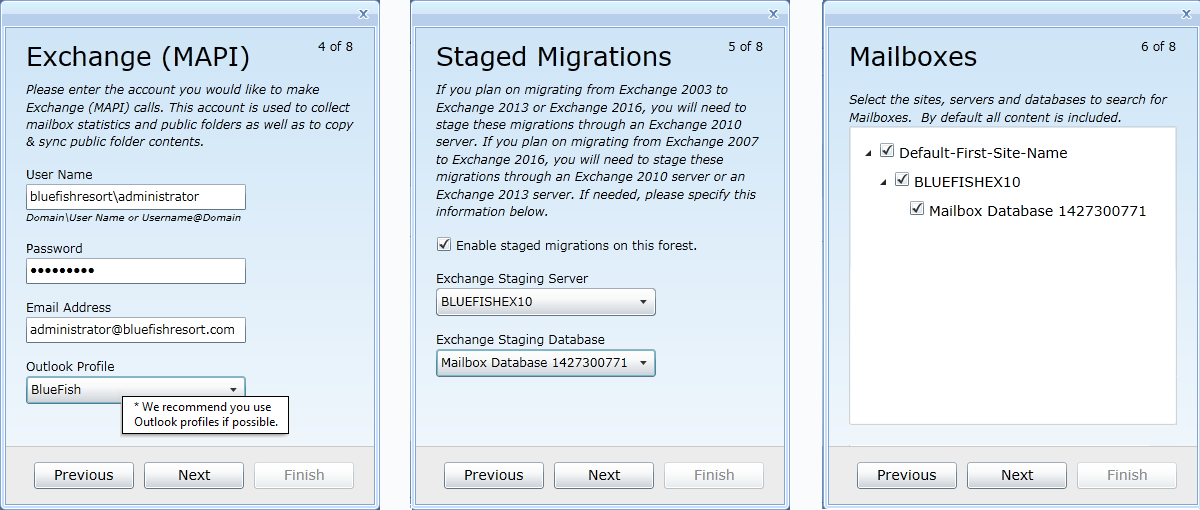Image resolution: width=1200 pixels, height=510 pixels.
Task: Open the Outlook Profile dropdown
Action: click(x=232, y=389)
